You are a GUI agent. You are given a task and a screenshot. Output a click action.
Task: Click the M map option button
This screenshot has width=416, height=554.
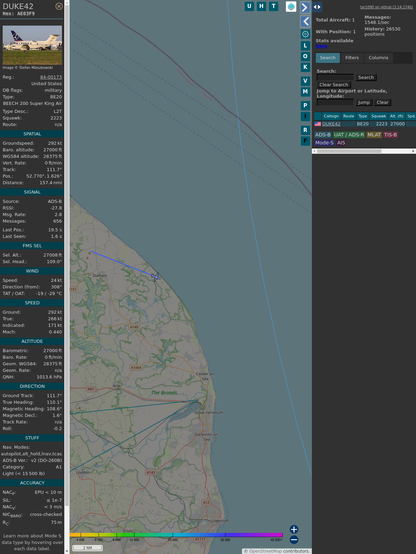coord(305,92)
